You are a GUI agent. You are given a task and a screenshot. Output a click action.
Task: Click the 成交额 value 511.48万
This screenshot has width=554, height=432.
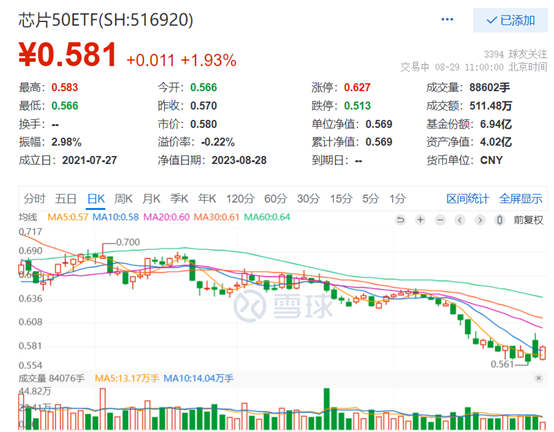click(x=491, y=106)
